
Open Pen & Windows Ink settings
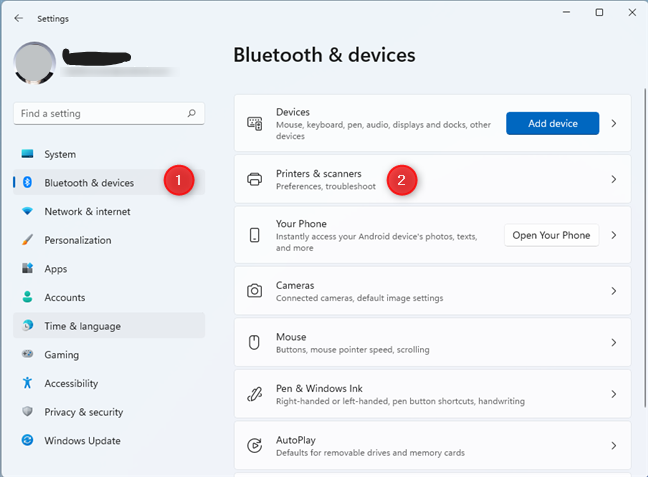pos(433,394)
